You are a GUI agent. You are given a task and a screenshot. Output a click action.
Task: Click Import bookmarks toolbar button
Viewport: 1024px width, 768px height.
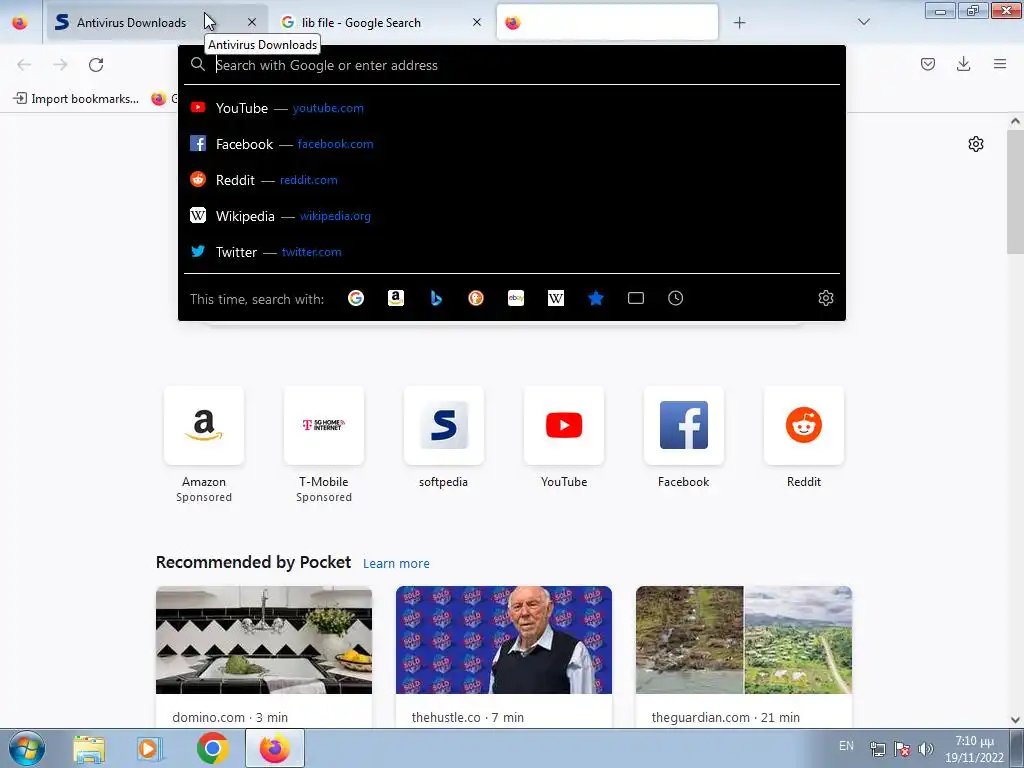(76, 99)
